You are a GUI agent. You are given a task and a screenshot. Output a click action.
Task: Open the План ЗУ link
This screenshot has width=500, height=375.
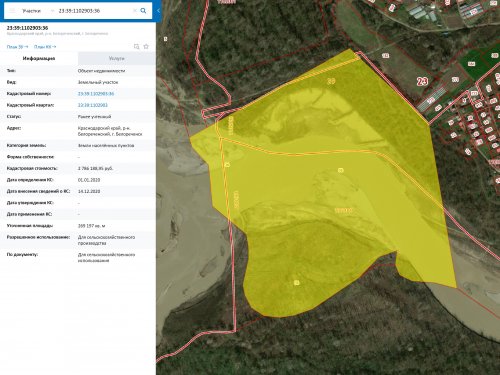pos(17,47)
